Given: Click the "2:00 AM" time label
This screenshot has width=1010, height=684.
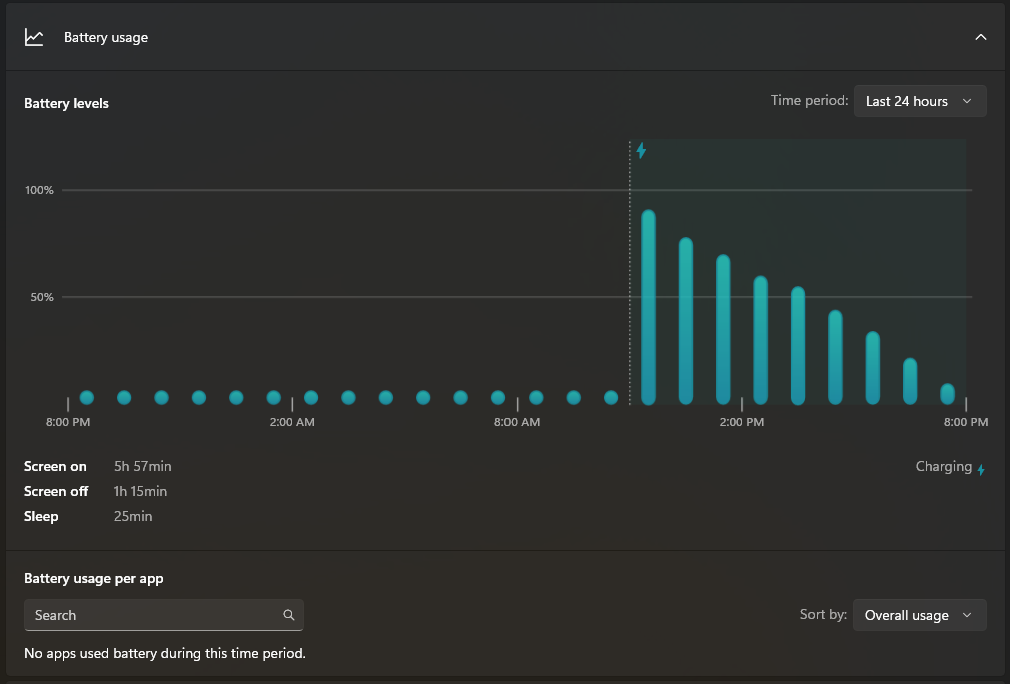Looking at the screenshot, I should tap(292, 422).
